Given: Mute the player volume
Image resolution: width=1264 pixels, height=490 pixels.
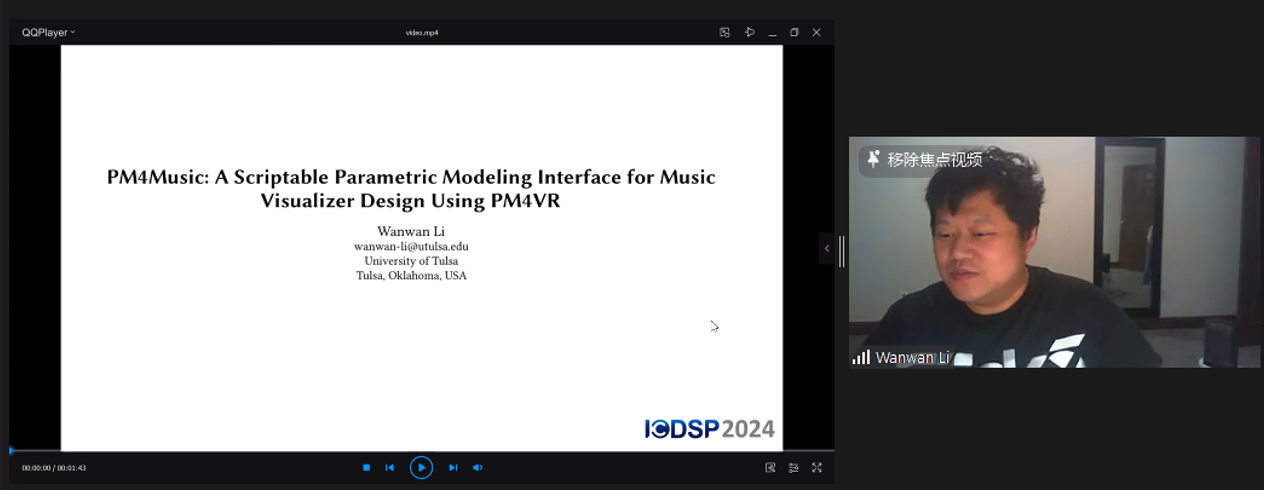Looking at the screenshot, I should [x=478, y=467].
